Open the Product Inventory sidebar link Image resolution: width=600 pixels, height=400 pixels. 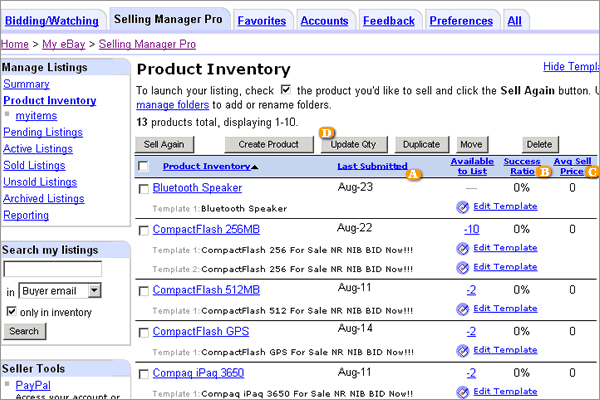point(50,100)
